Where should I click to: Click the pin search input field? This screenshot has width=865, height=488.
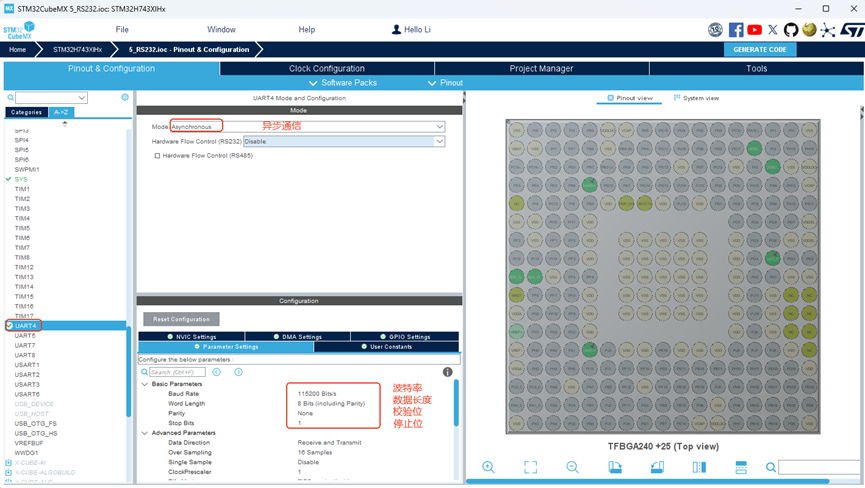click(821, 468)
